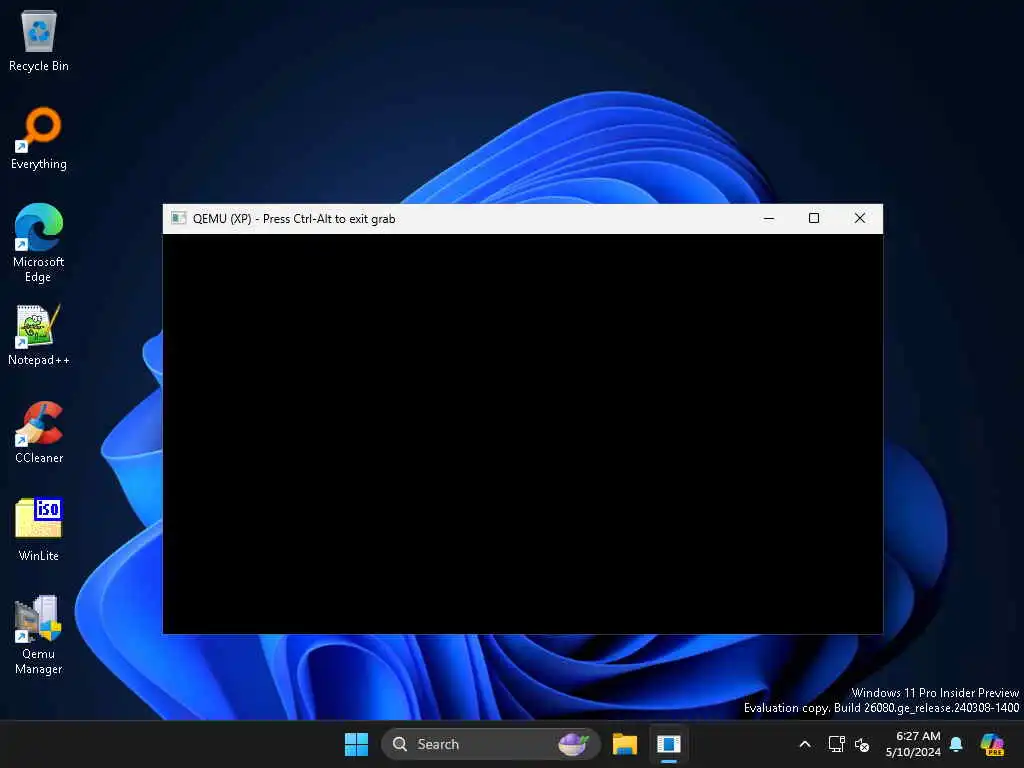Select the Qemu Manager desktop shortcut
This screenshot has width=1024, height=768.
[39, 635]
